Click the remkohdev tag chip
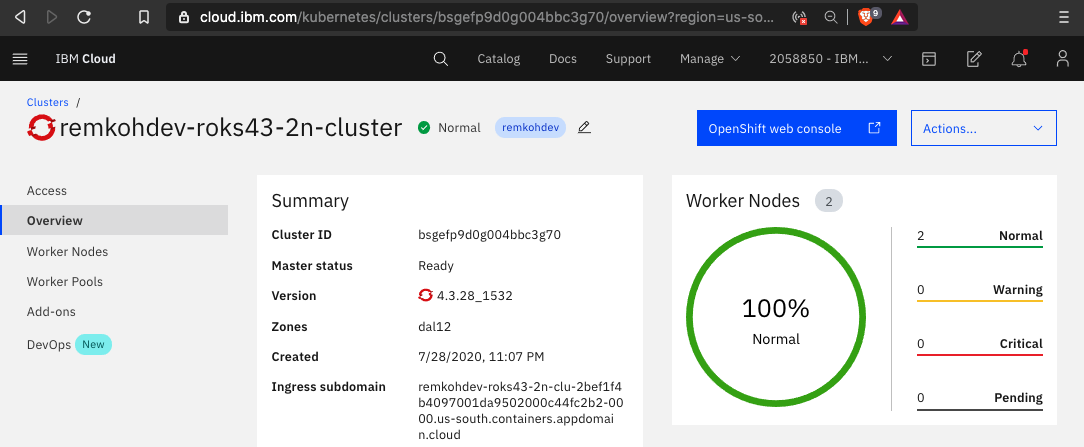Image resolution: width=1084 pixels, height=447 pixels. pos(530,127)
